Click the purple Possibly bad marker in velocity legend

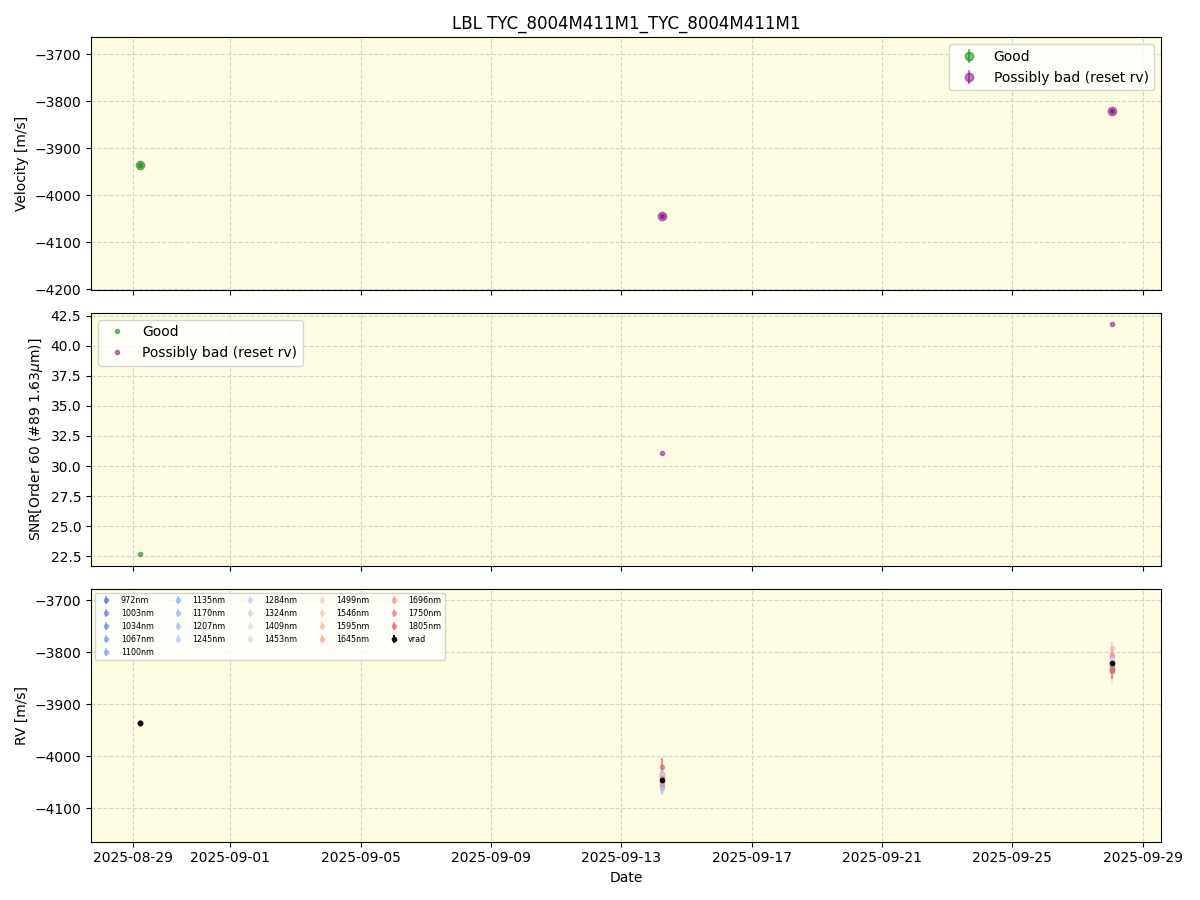(969, 78)
